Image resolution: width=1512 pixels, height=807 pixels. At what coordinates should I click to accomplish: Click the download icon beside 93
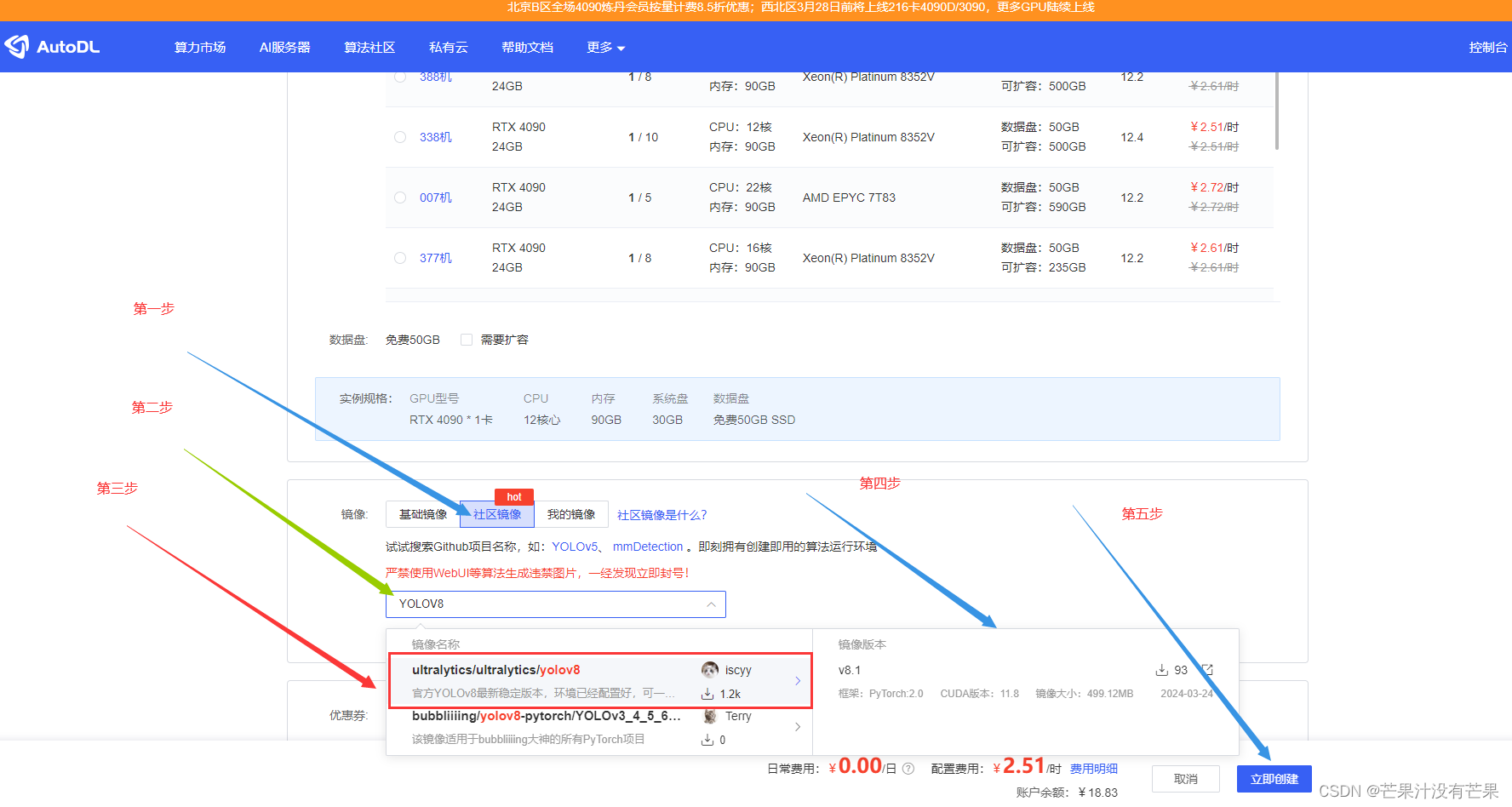tap(1161, 670)
